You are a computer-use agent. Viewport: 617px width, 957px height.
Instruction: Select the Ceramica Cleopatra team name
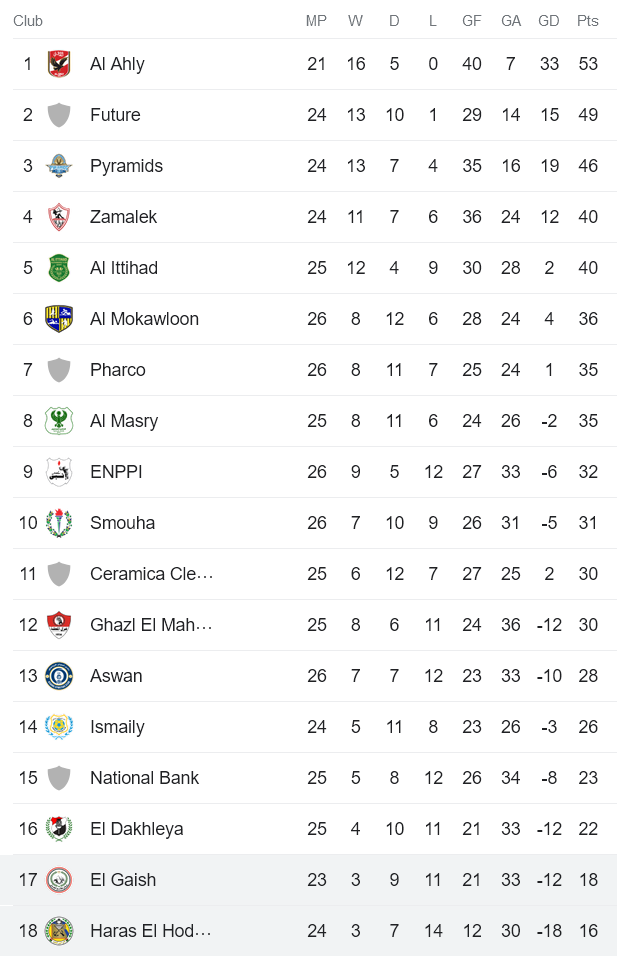coord(151,574)
